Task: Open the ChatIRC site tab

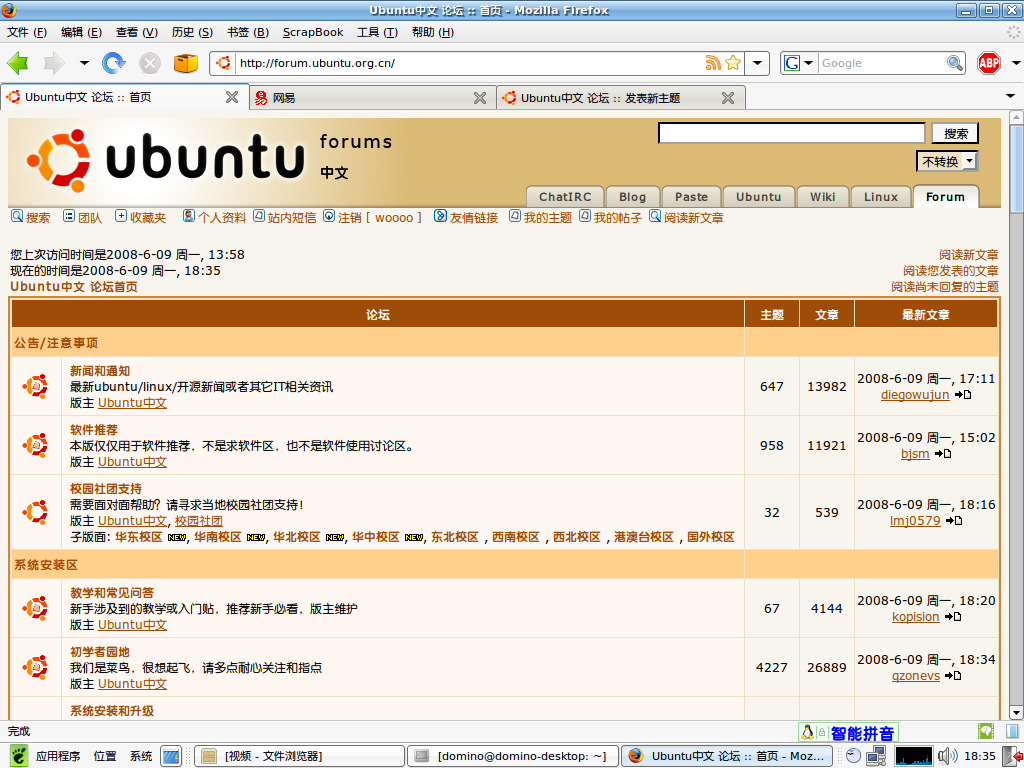Action: pyautogui.click(x=565, y=197)
